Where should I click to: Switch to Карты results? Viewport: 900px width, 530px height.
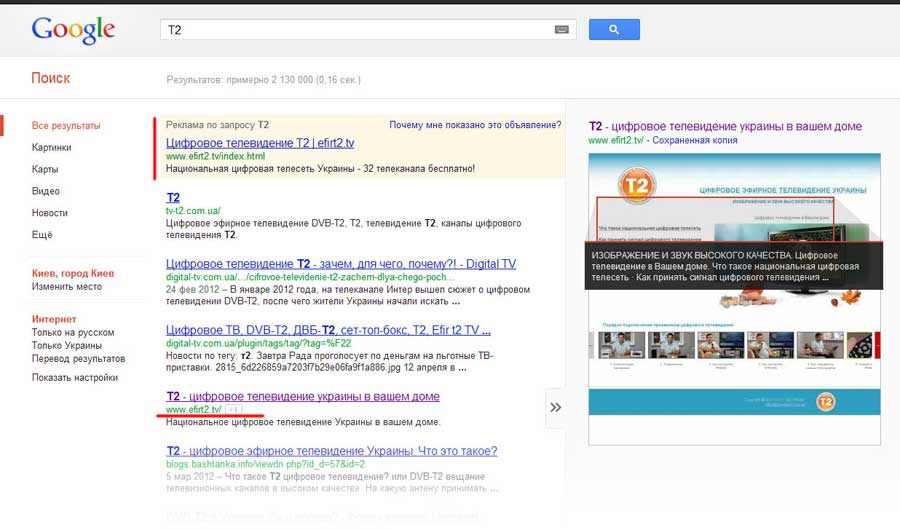(45, 169)
